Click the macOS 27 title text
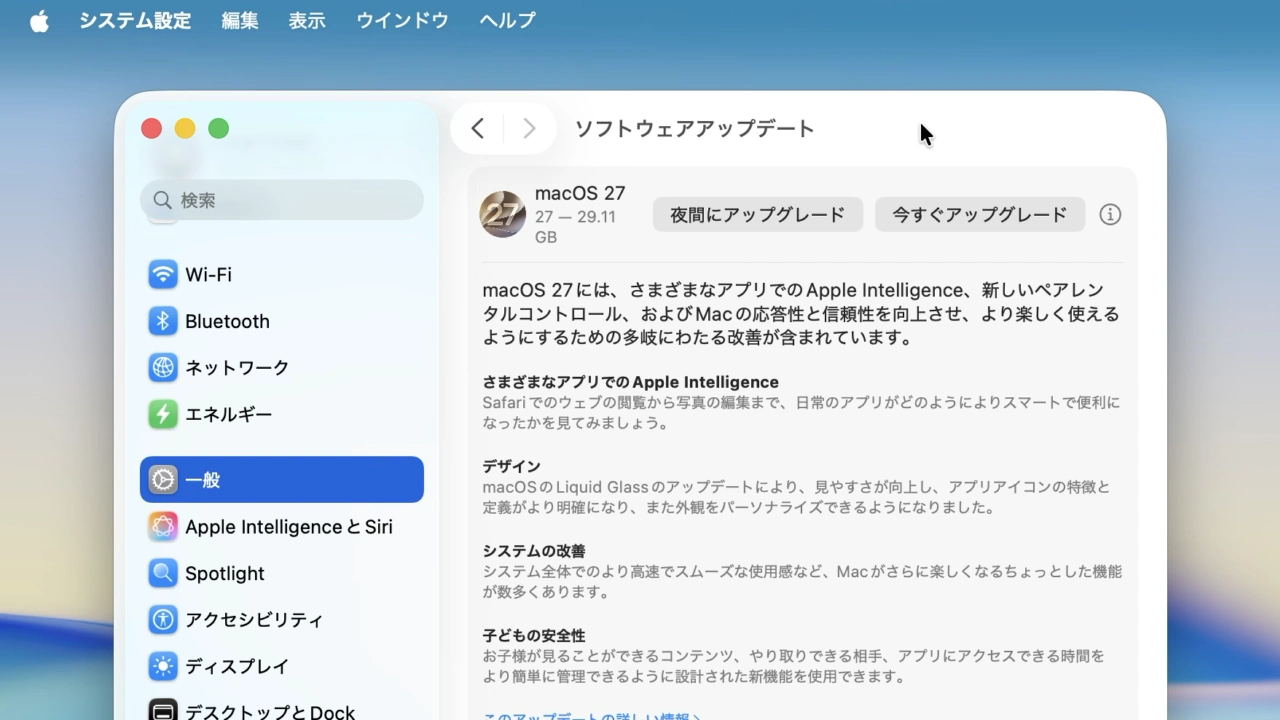The image size is (1280, 720). 580,193
